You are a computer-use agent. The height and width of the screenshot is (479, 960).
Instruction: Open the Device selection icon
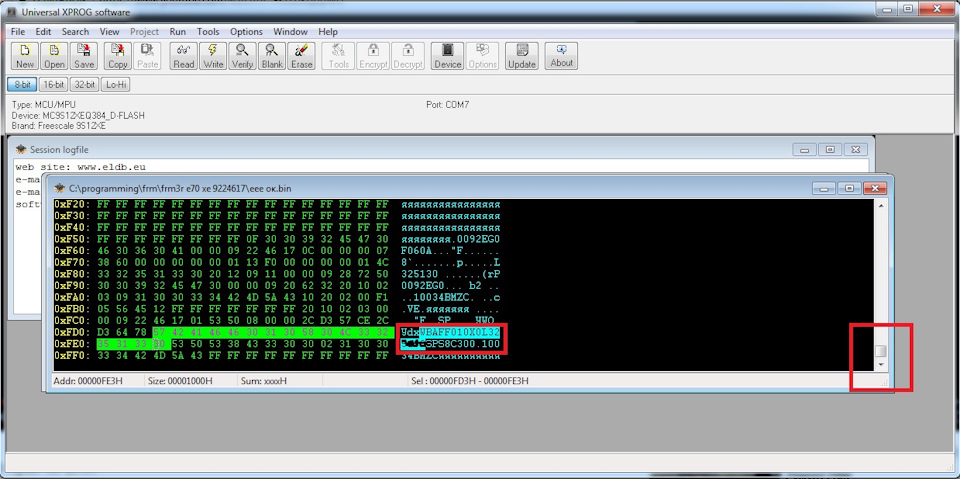448,56
